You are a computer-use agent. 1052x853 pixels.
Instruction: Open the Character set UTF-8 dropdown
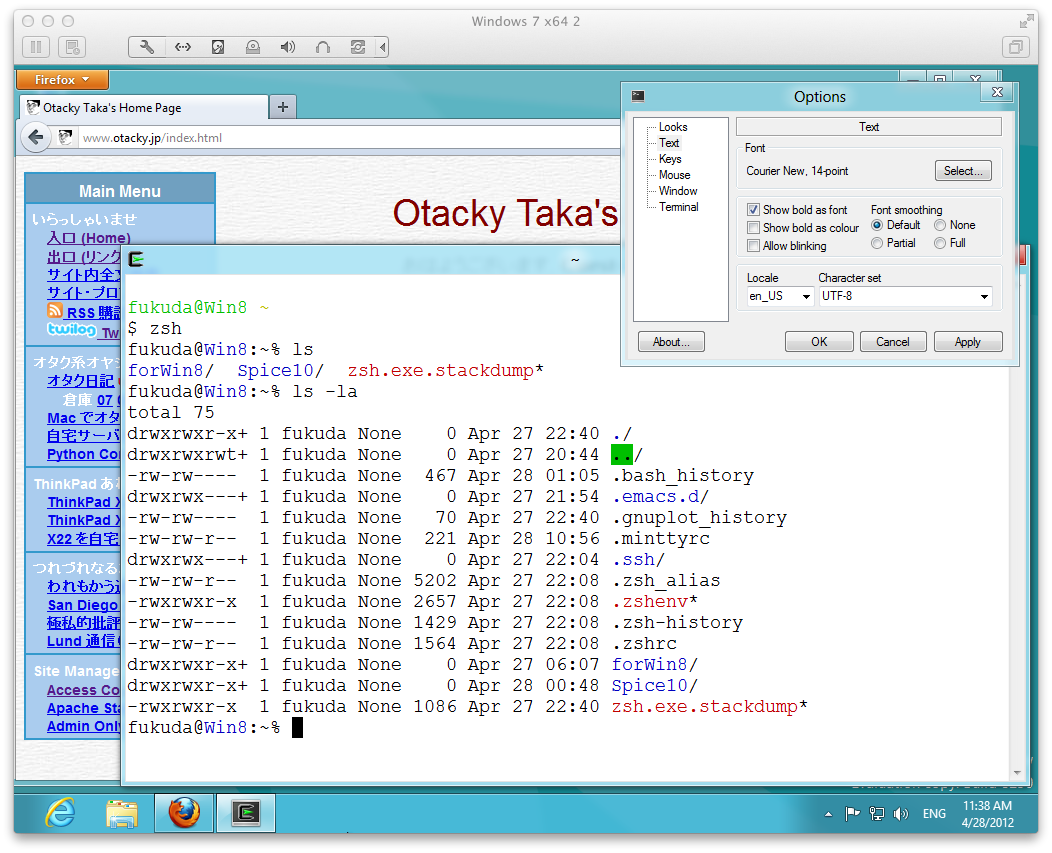click(905, 296)
